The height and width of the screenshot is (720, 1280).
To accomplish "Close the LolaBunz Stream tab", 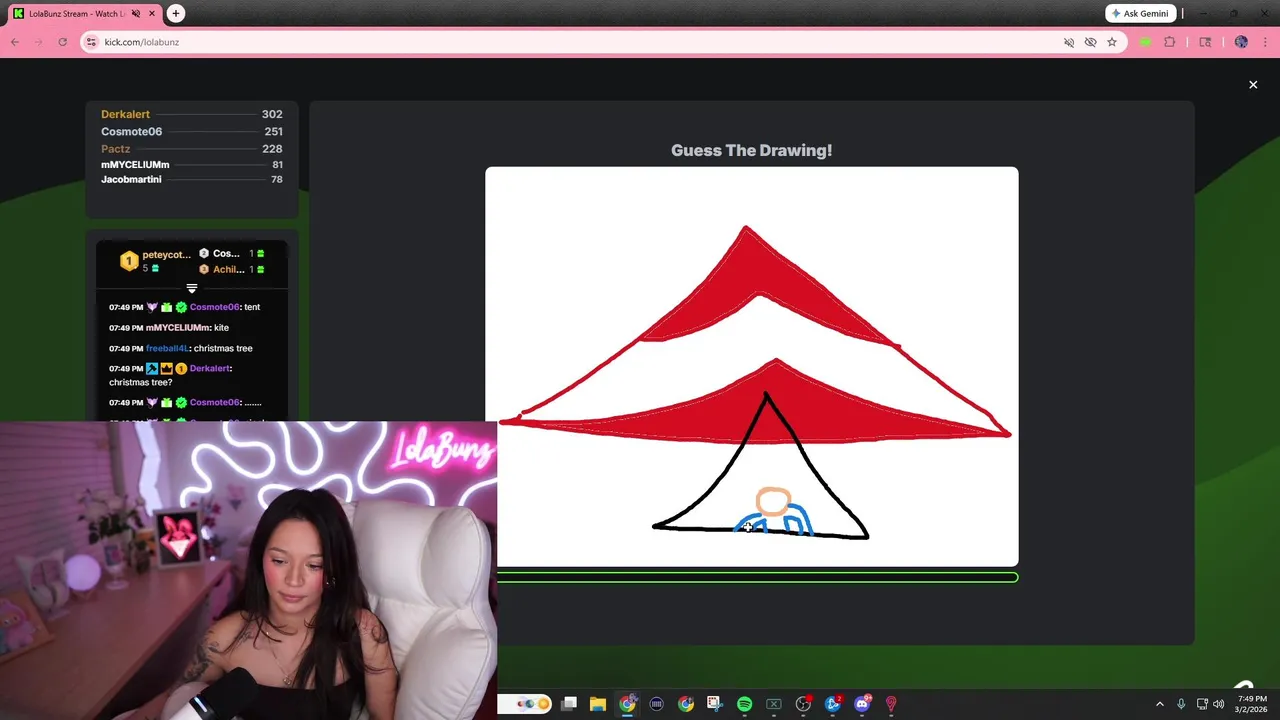I will coord(151,14).
